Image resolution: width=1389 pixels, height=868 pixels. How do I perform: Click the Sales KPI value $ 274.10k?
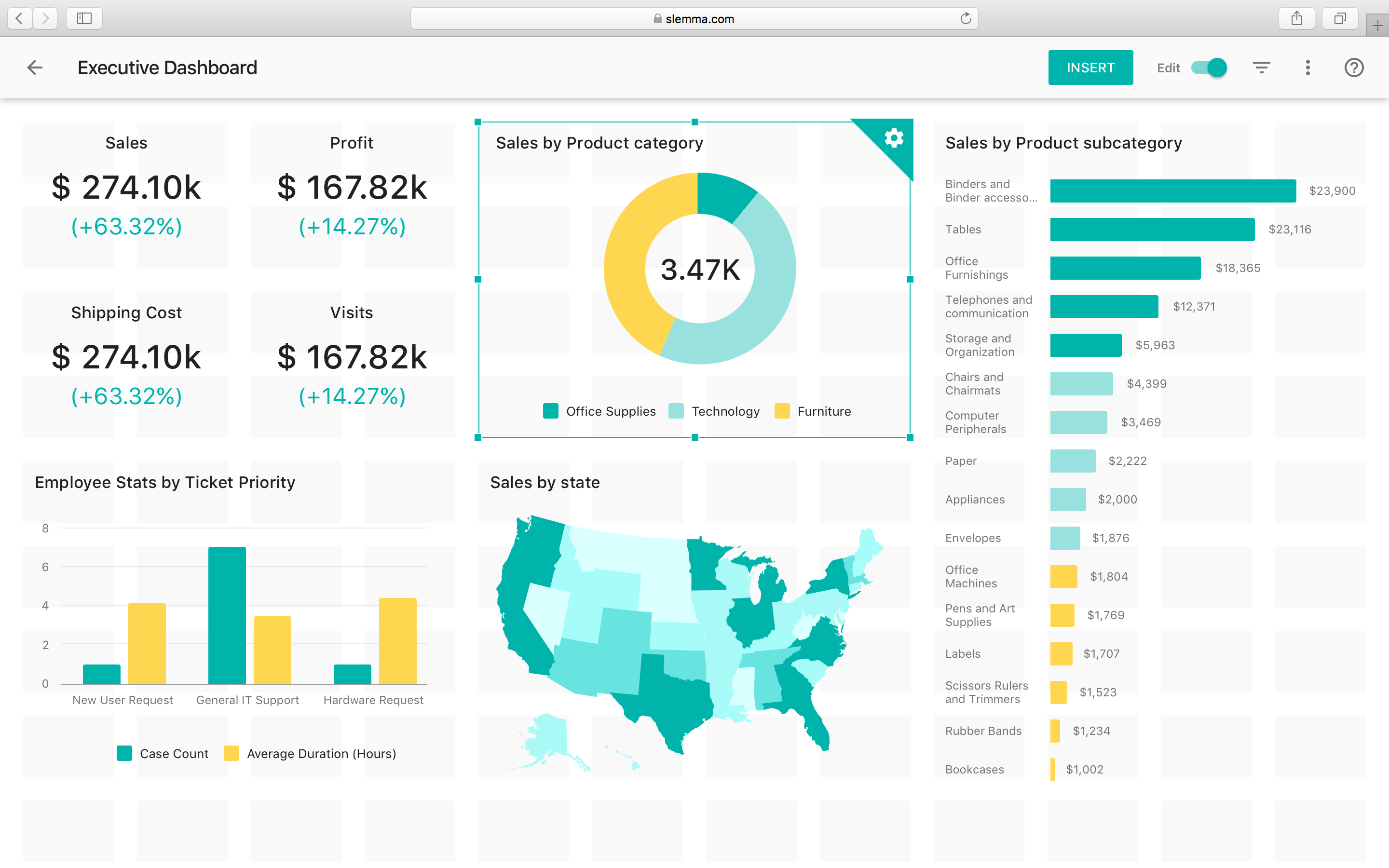(126, 187)
